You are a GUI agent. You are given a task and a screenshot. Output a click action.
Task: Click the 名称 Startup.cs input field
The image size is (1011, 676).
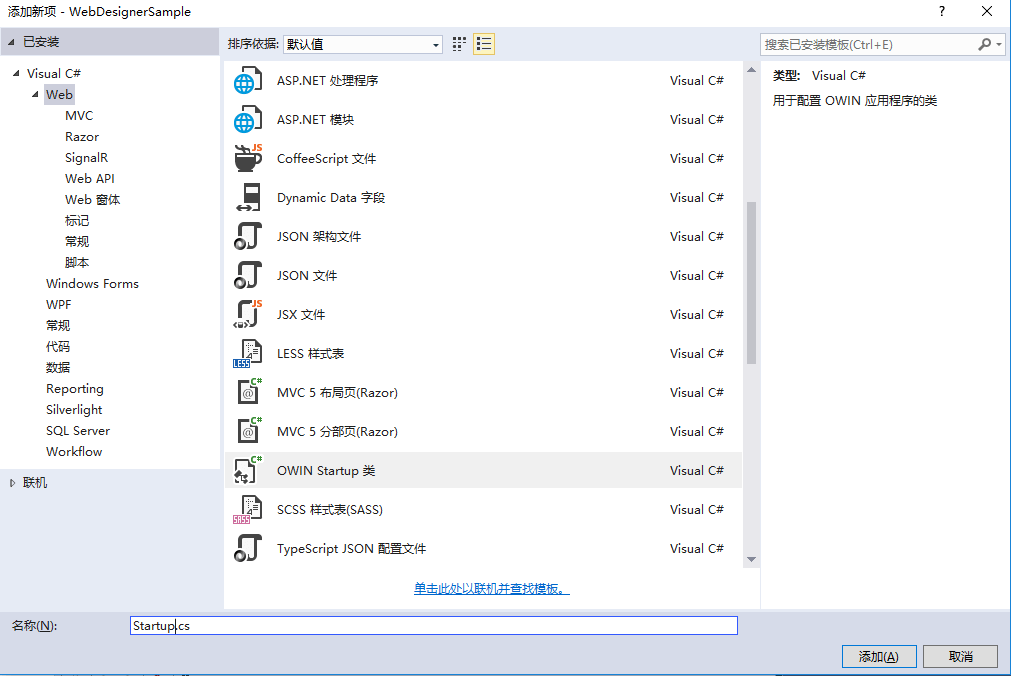coord(434,626)
